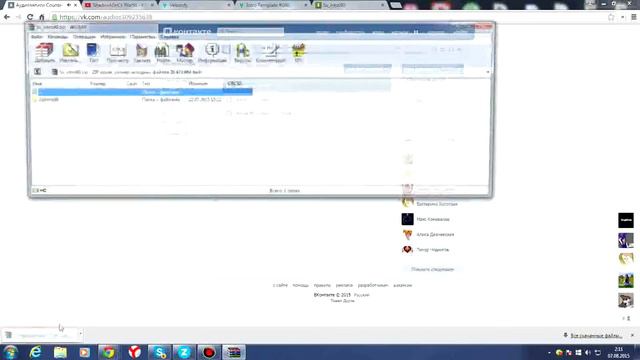Switch to the fifth Chrome tab
Image resolution: width=640 pixels, height=360 pixels.
point(349,5)
